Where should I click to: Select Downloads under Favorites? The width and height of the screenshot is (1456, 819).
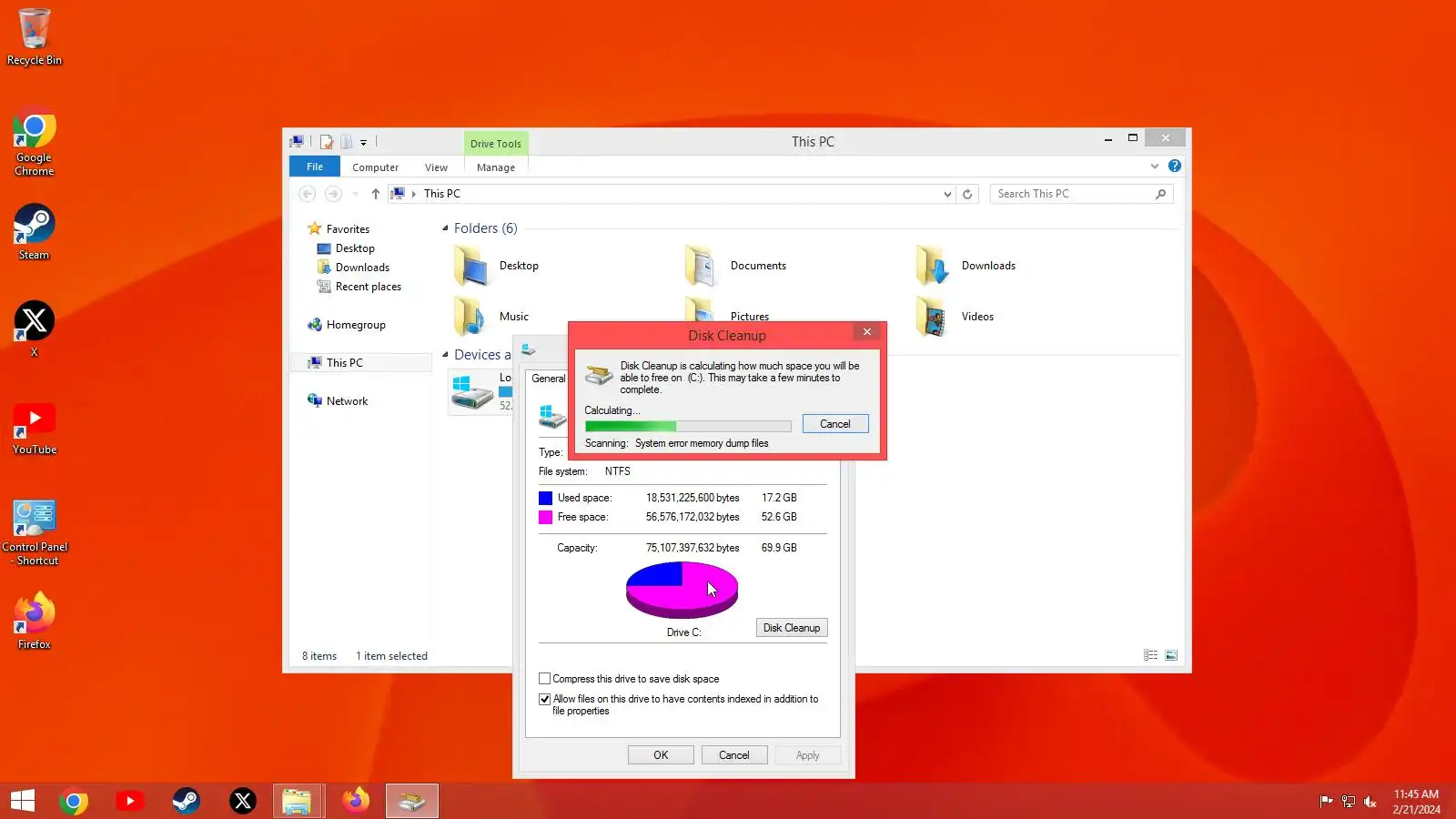(x=353, y=268)
